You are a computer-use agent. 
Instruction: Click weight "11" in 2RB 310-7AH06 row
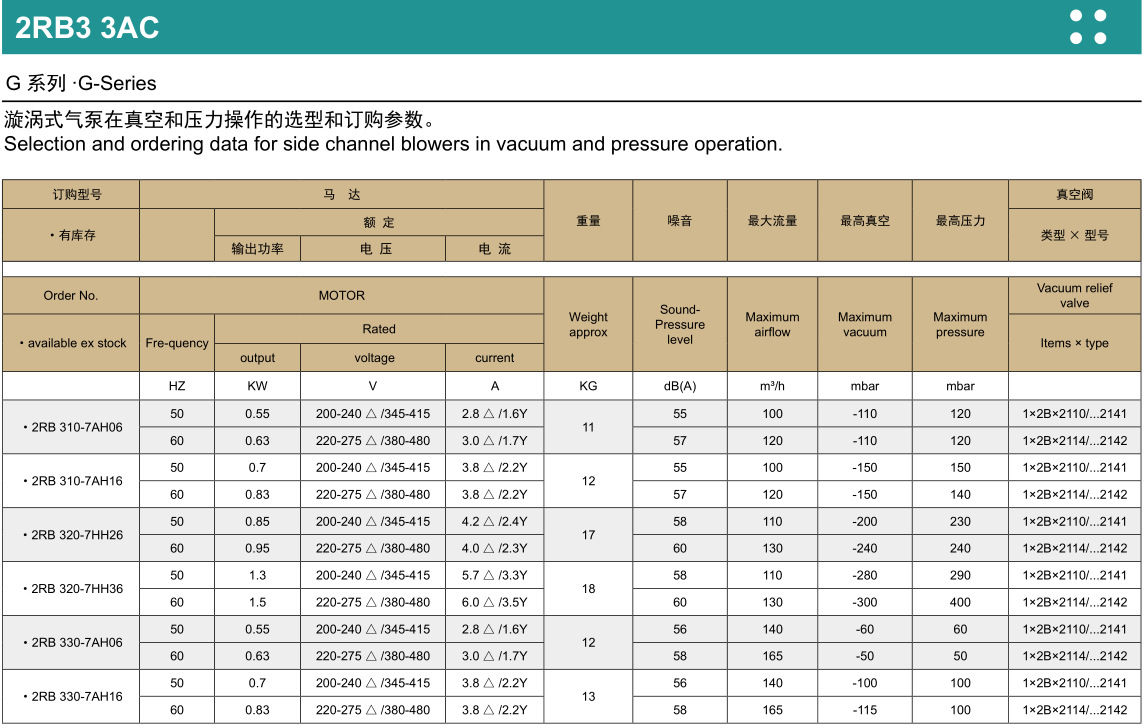click(x=588, y=427)
